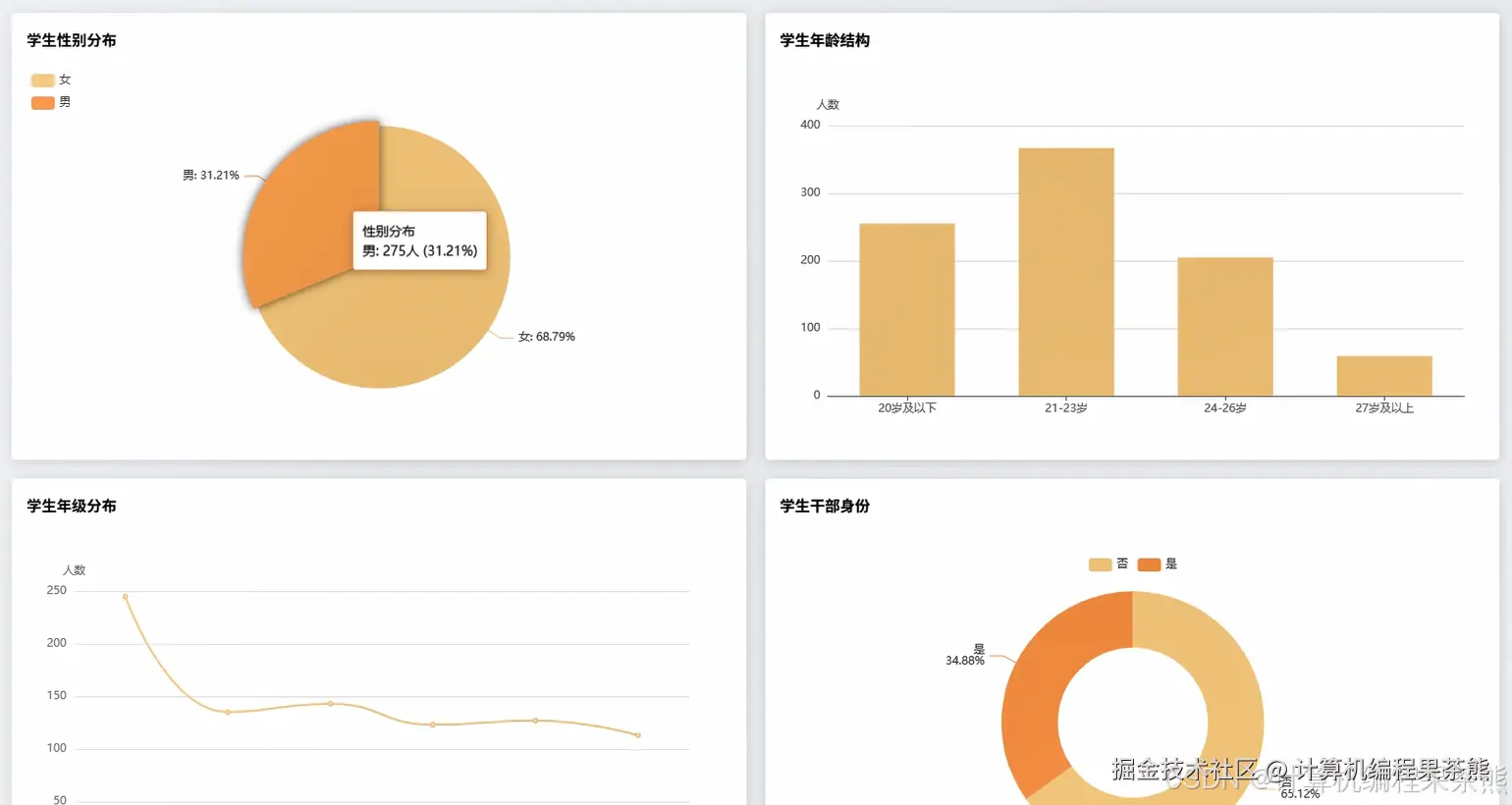Click the "250" value on grade chart axis
The image size is (1512, 805).
57,590
